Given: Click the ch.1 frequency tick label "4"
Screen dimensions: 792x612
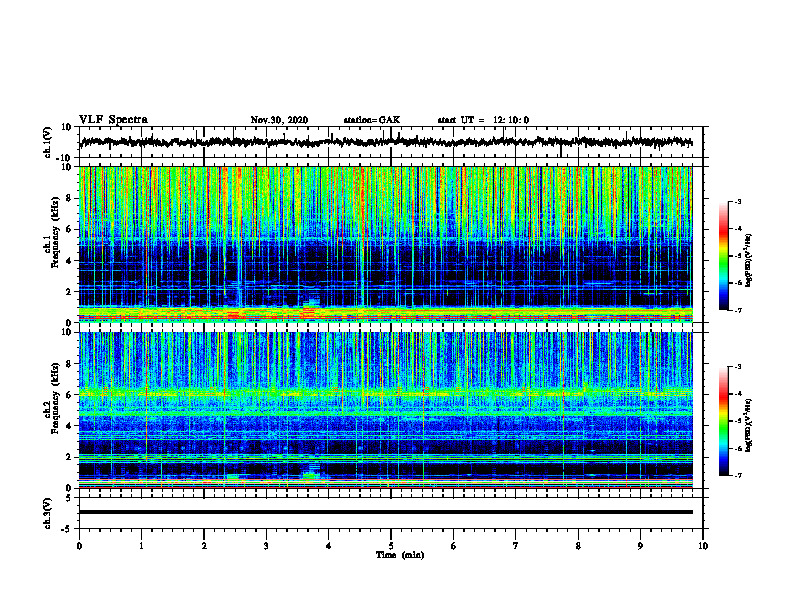Looking at the screenshot, I should [x=70, y=261].
